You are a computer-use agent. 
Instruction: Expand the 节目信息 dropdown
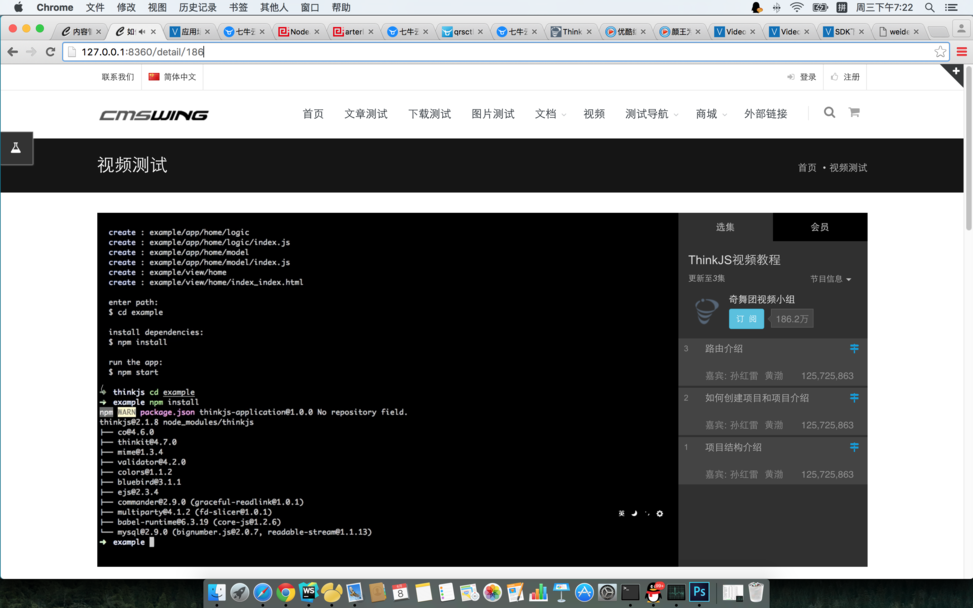tap(831, 279)
